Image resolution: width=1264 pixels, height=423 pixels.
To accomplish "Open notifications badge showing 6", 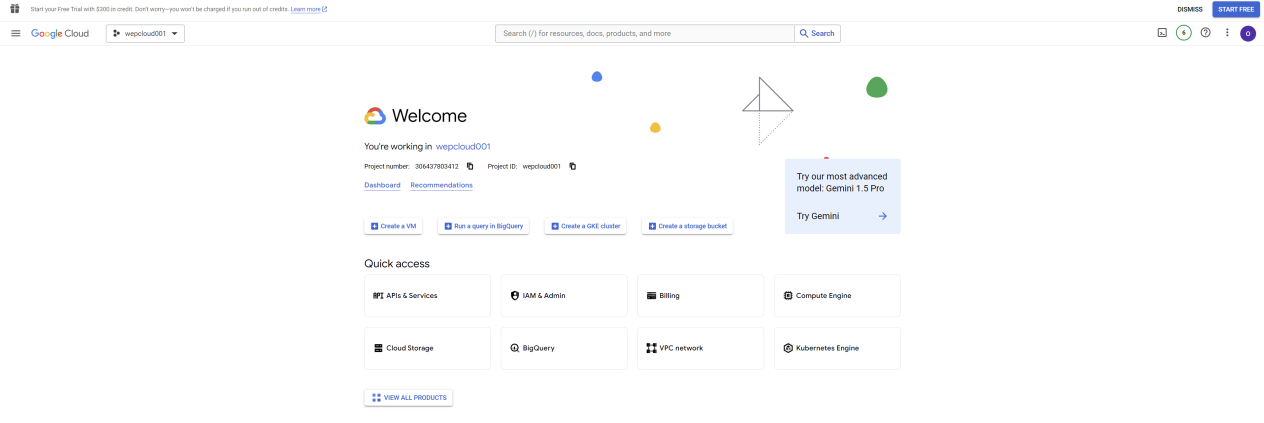I will pyautogui.click(x=1183, y=33).
